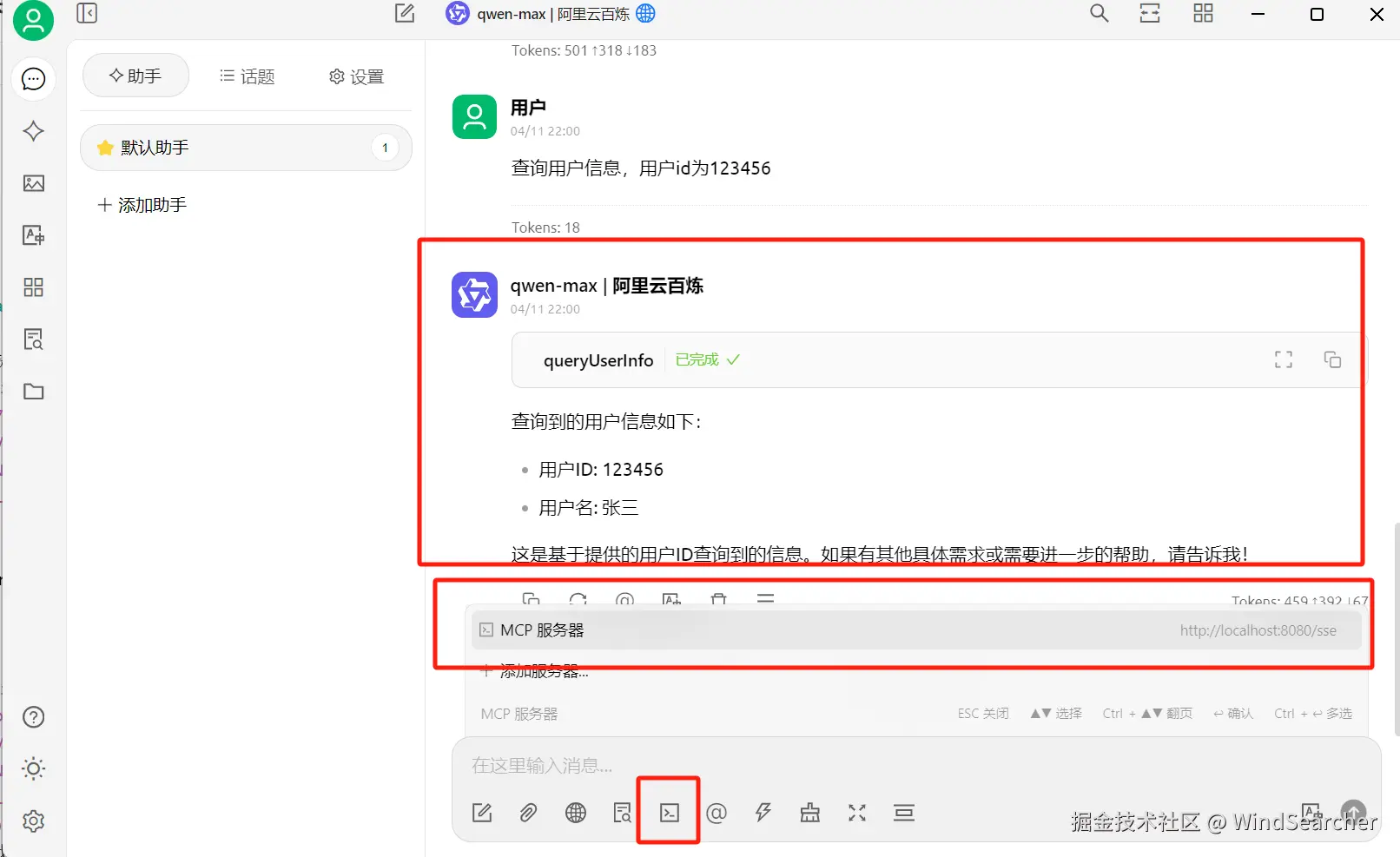This screenshot has width=1400, height=857.
Task: Collapse the assistants panel with sidebar toggle
Action: click(x=87, y=13)
